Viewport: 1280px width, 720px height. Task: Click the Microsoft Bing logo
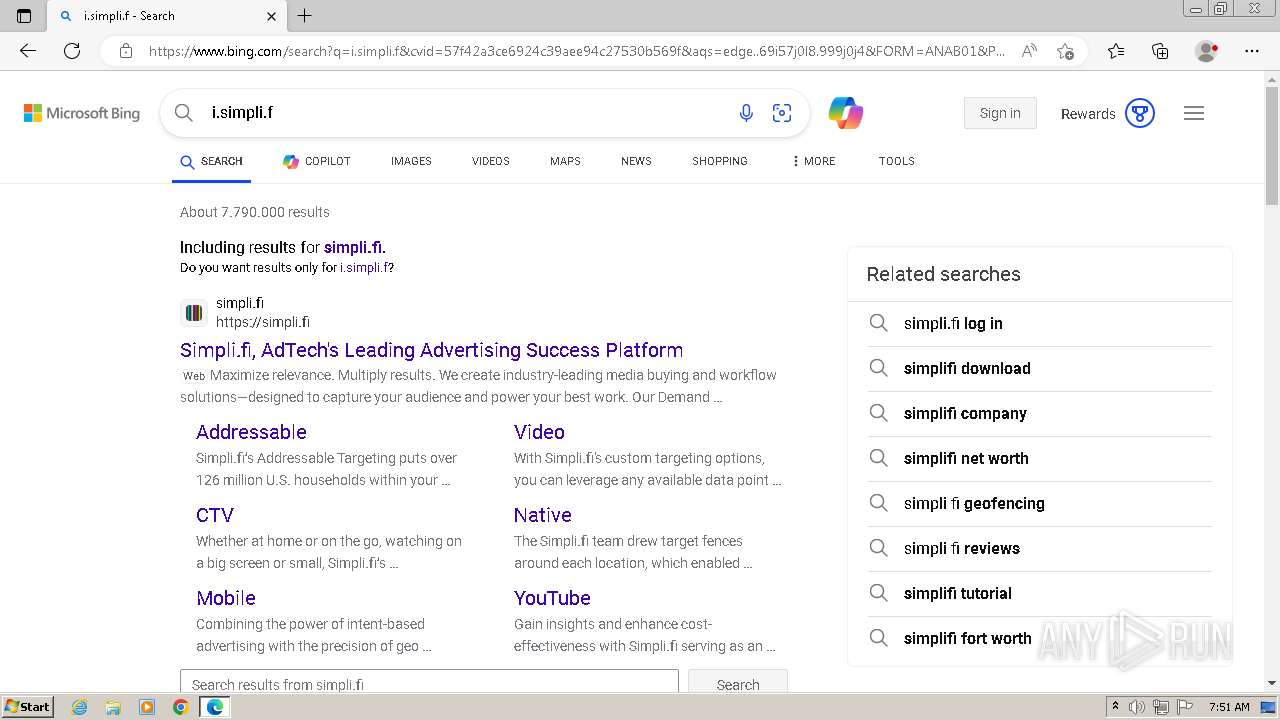point(82,113)
